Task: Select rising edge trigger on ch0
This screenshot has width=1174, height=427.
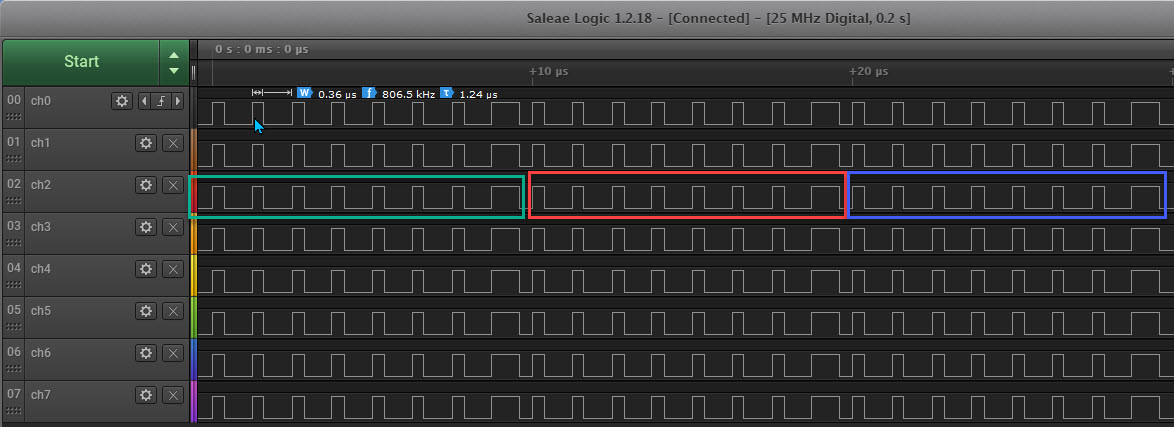Action: [161, 101]
